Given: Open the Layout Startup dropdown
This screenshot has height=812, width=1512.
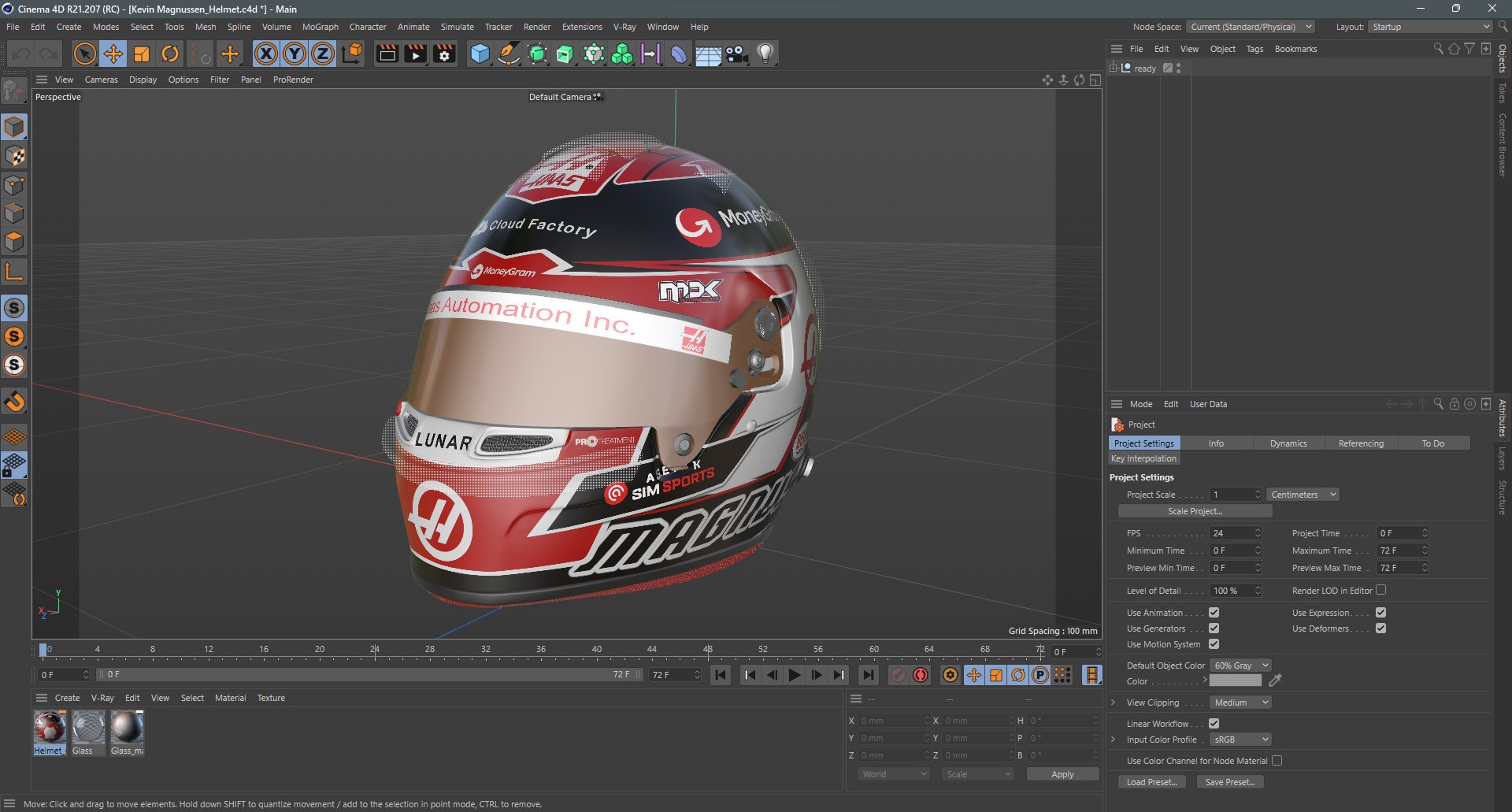Looking at the screenshot, I should click(x=1429, y=27).
